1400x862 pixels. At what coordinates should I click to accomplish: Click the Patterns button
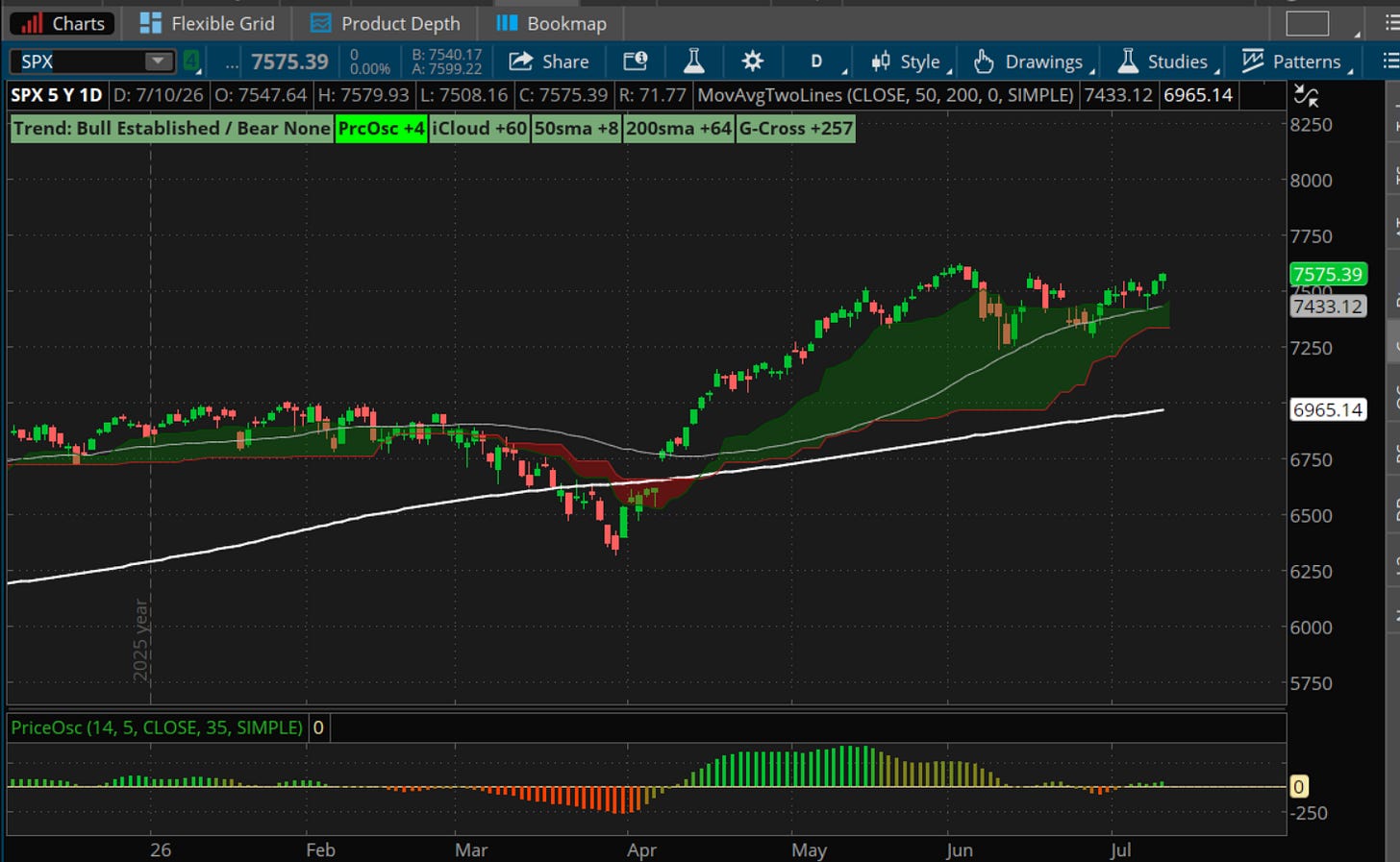point(1295,62)
